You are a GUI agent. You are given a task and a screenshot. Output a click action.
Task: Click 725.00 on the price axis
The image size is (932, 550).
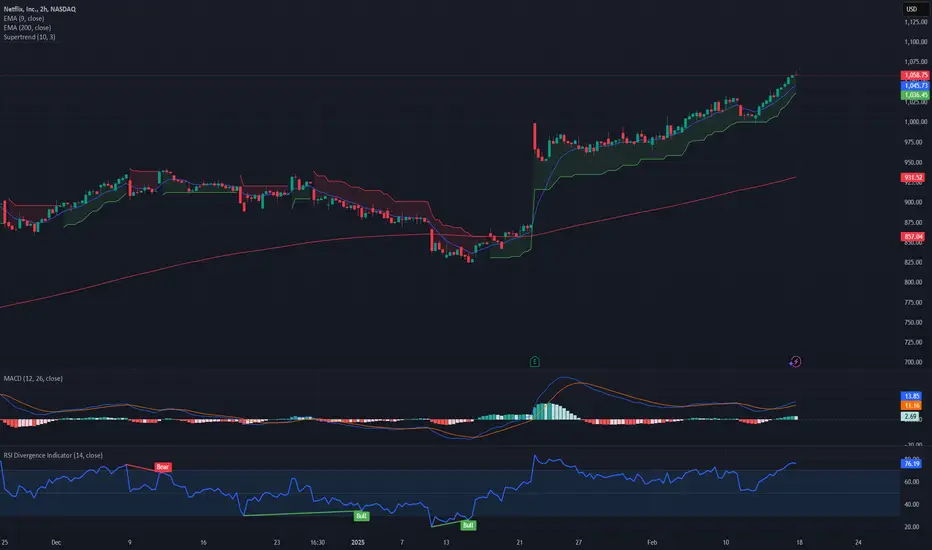[914, 342]
